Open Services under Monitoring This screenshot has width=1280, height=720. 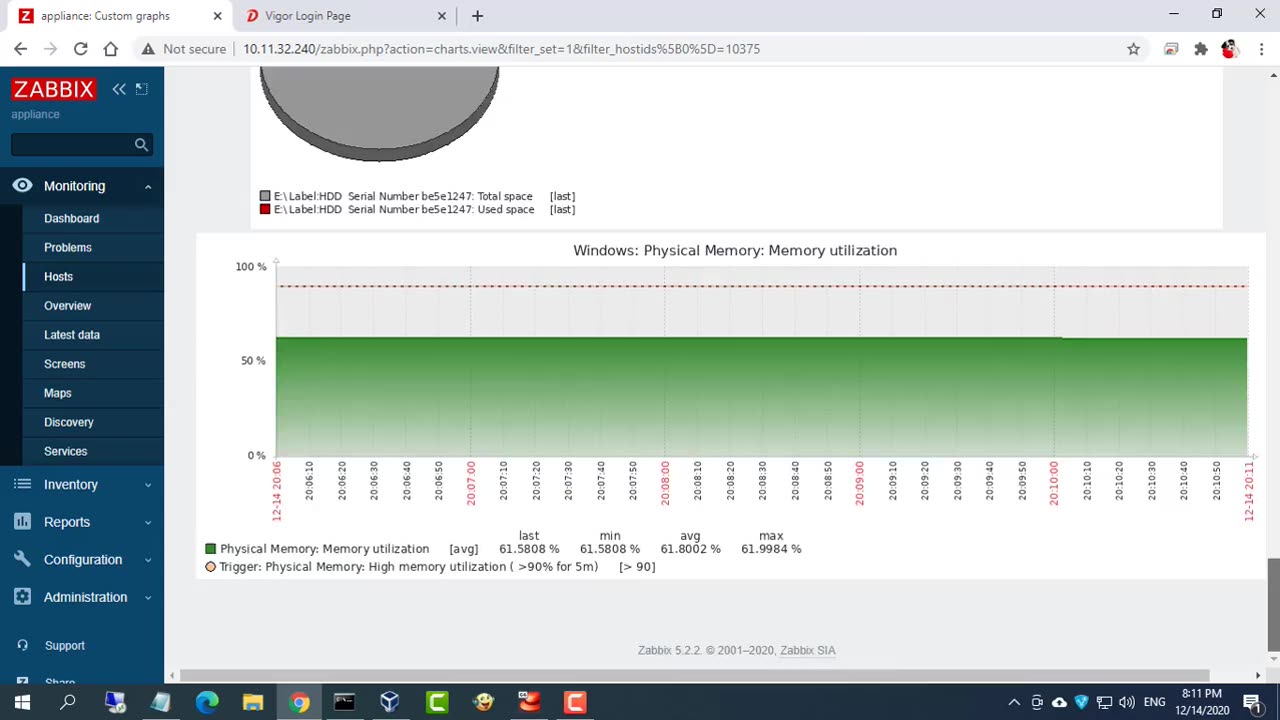tap(65, 451)
